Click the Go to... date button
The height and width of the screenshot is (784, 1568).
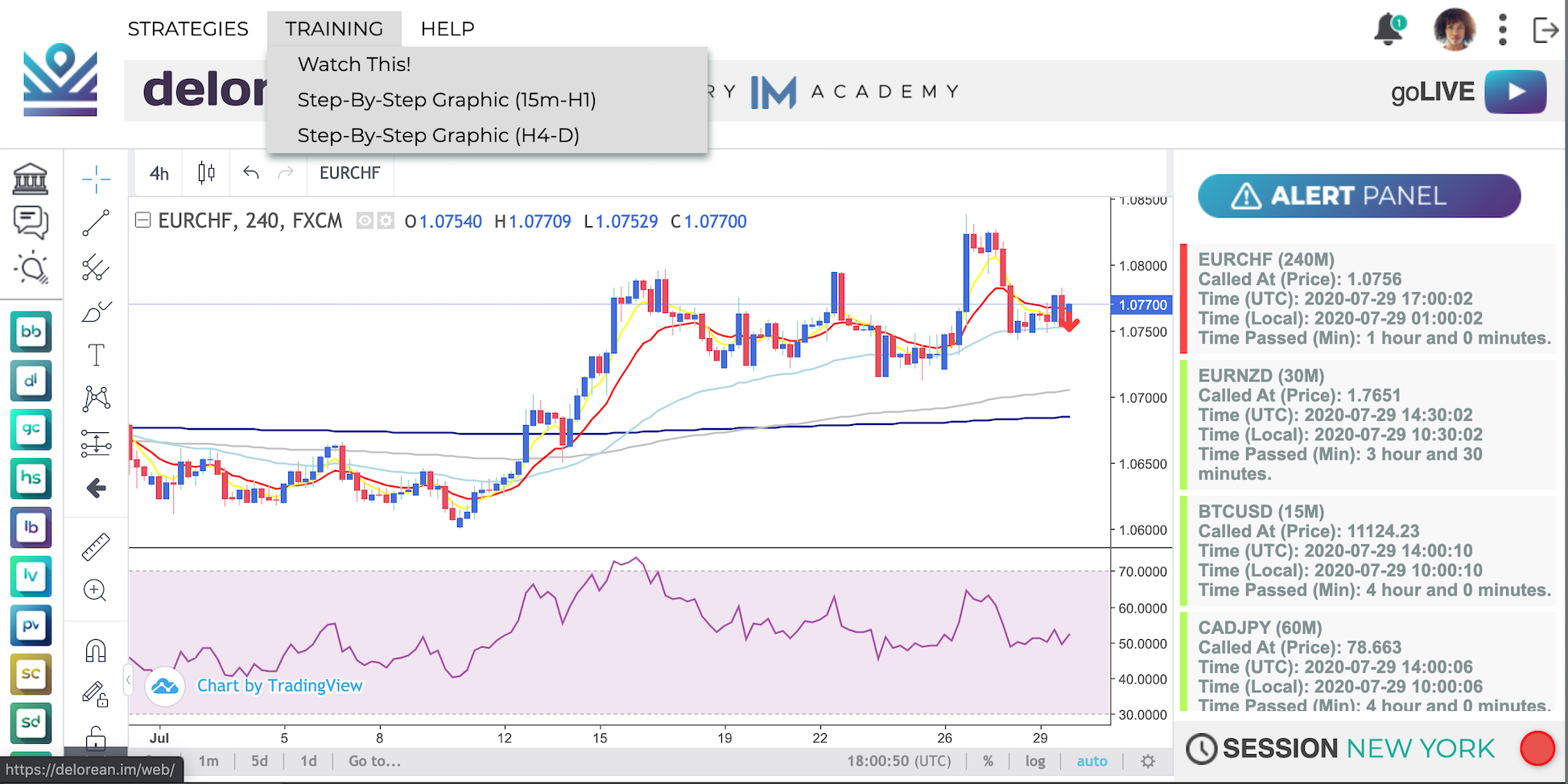tap(374, 761)
